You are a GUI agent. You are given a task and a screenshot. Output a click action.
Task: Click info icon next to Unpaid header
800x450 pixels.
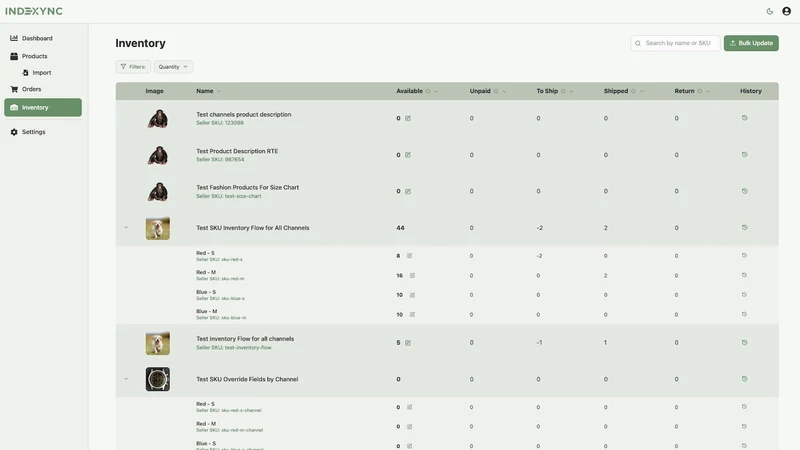click(x=496, y=91)
